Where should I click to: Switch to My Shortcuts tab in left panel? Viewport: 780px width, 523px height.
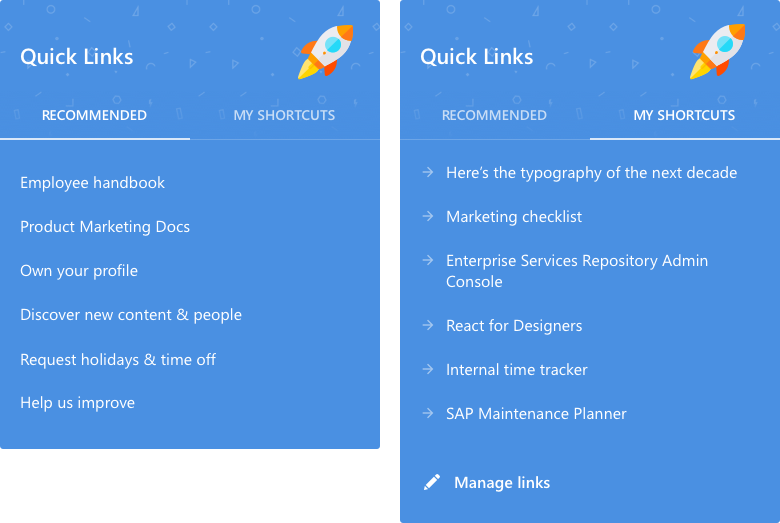click(x=284, y=115)
